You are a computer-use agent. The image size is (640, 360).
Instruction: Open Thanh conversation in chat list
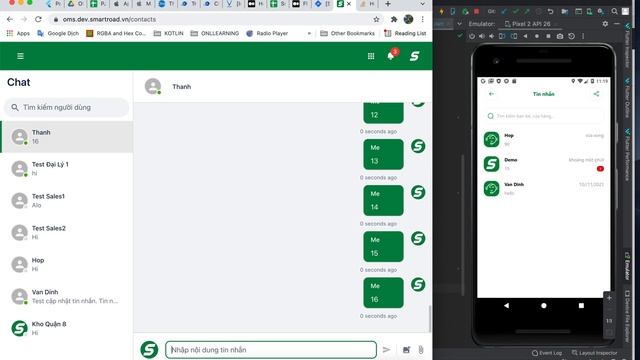point(67,137)
